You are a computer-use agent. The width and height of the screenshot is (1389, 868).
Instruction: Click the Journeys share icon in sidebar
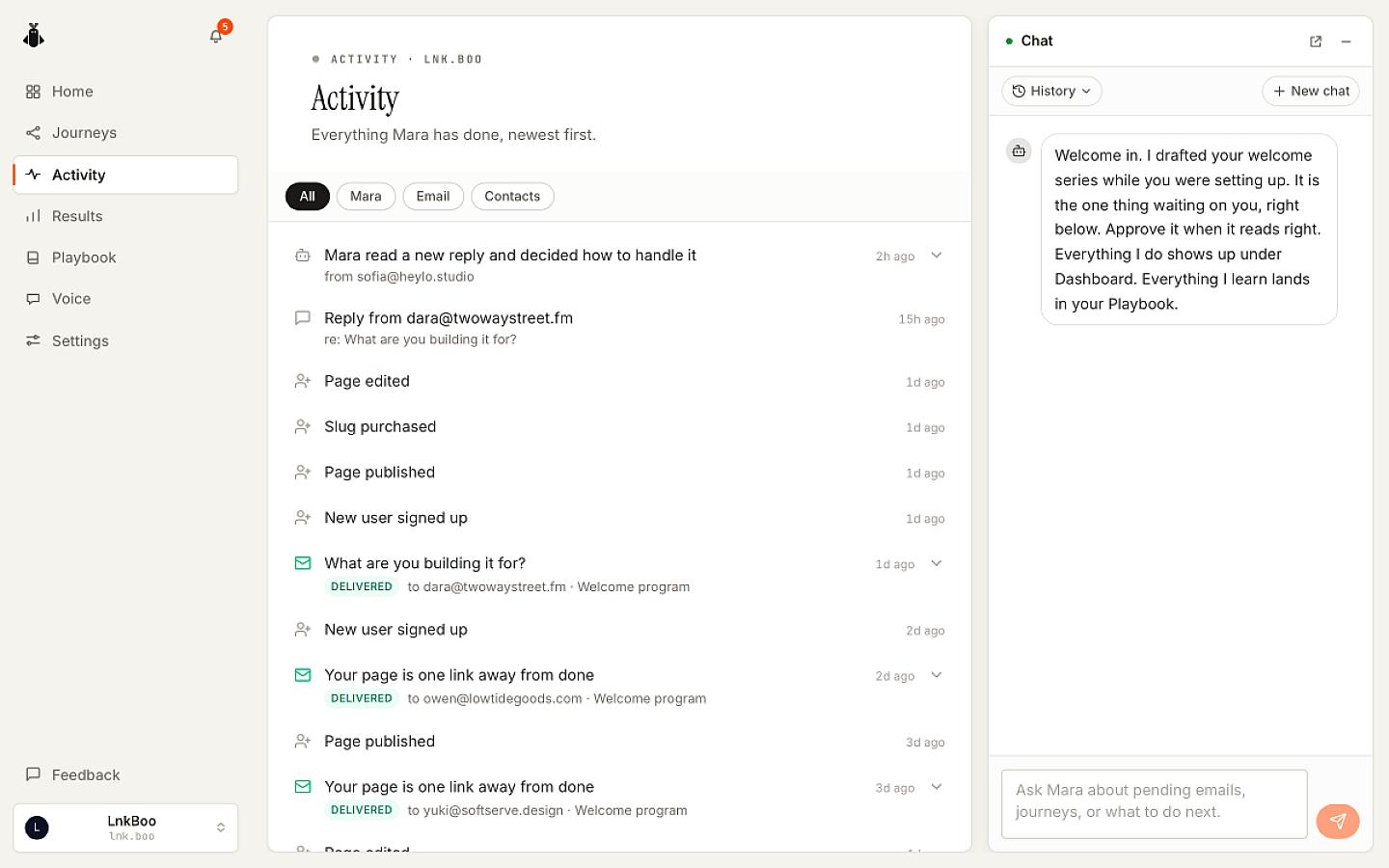point(33,133)
